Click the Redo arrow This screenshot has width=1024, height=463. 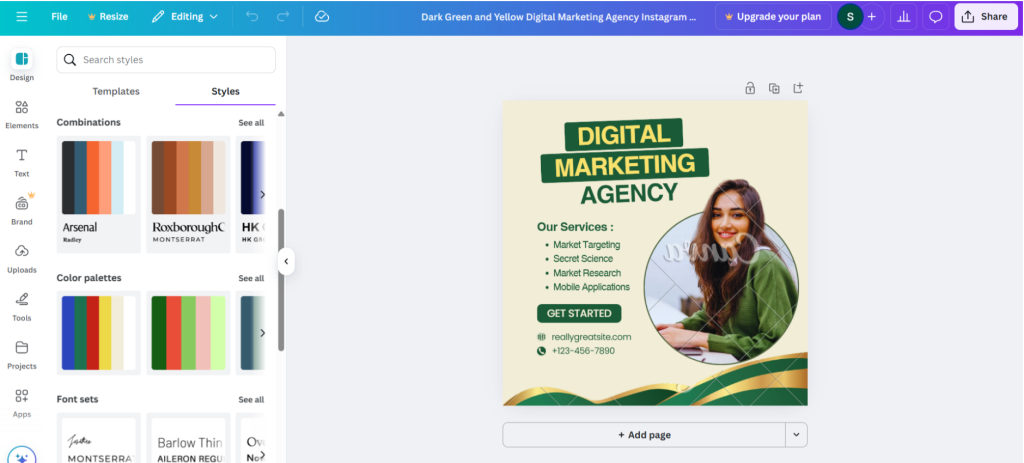[x=283, y=17]
